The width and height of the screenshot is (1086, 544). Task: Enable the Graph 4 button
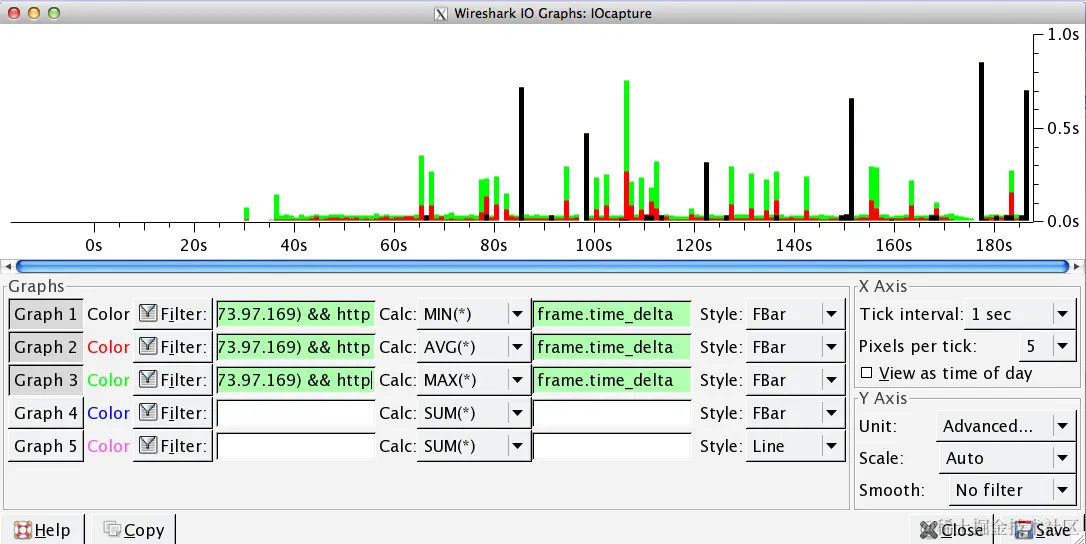pos(46,413)
